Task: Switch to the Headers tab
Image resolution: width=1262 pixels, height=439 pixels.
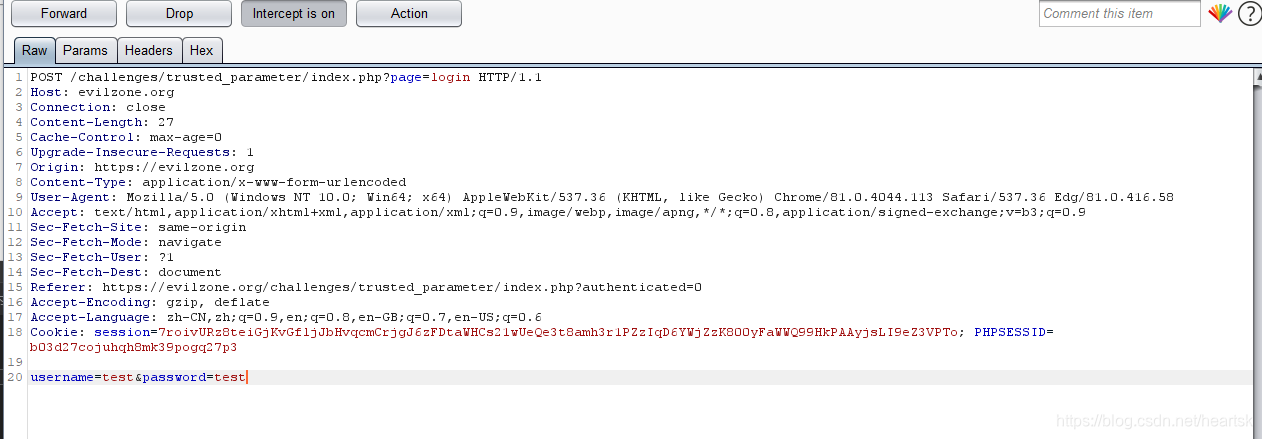Action: click(149, 50)
